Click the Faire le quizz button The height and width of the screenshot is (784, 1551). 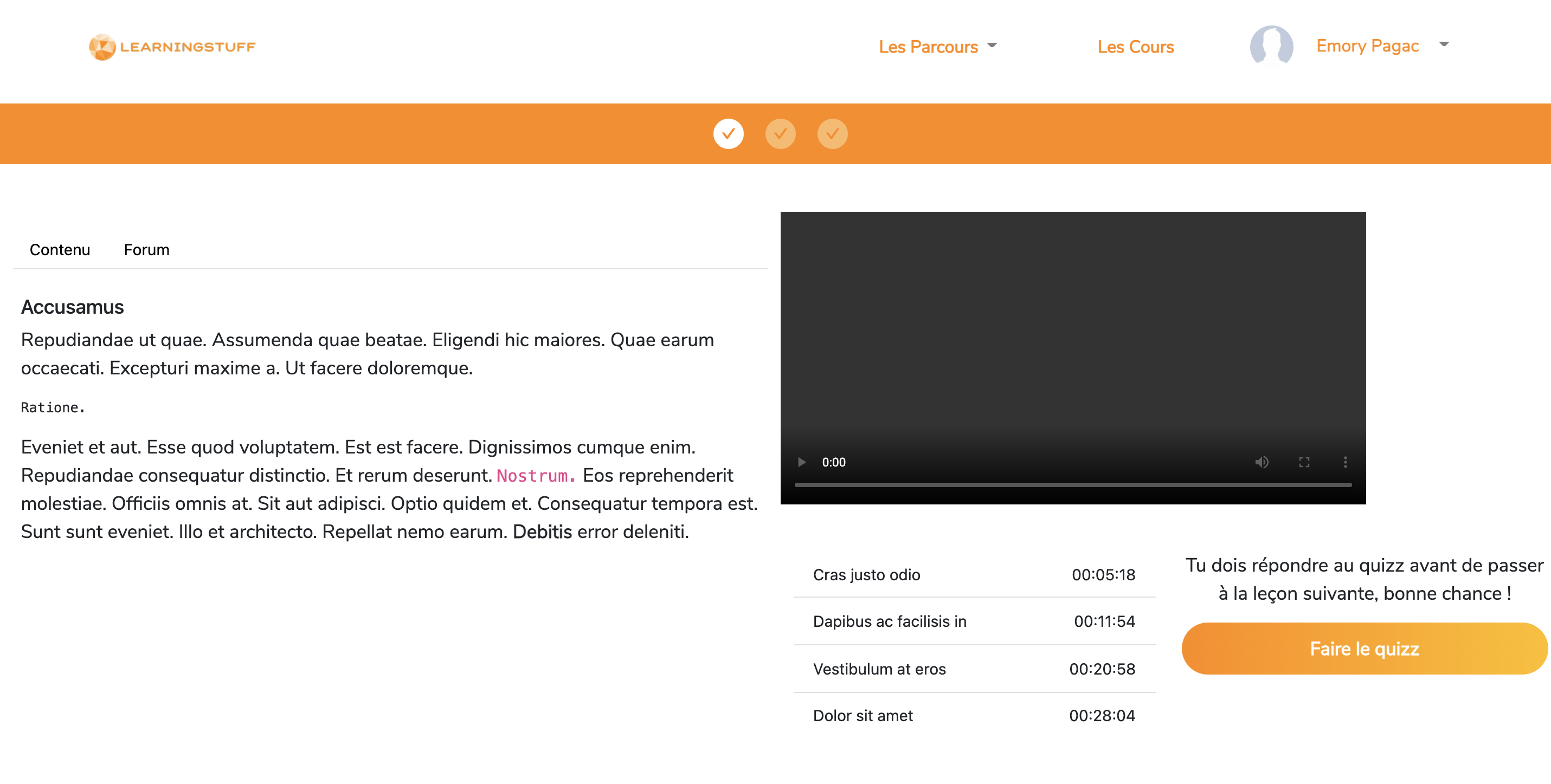pos(1364,649)
